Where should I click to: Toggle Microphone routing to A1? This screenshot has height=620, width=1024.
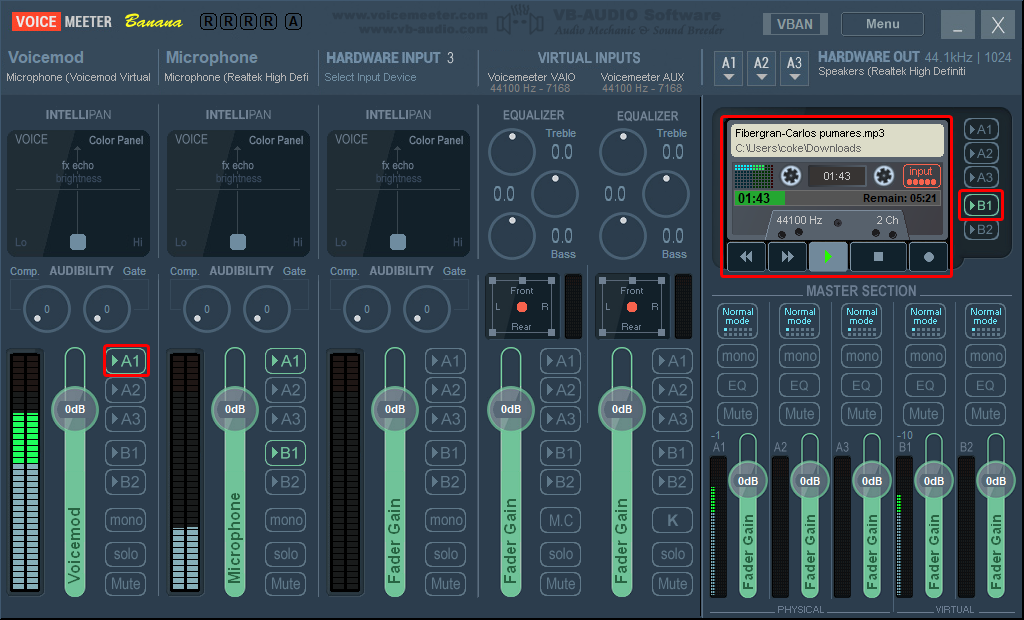pyautogui.click(x=285, y=361)
